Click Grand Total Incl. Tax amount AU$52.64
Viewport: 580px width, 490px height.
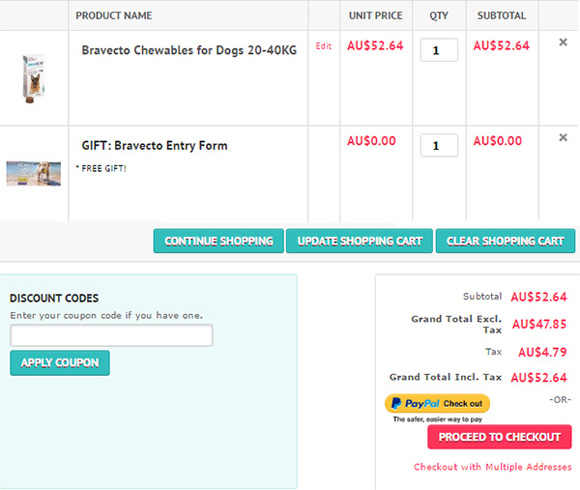click(x=539, y=377)
